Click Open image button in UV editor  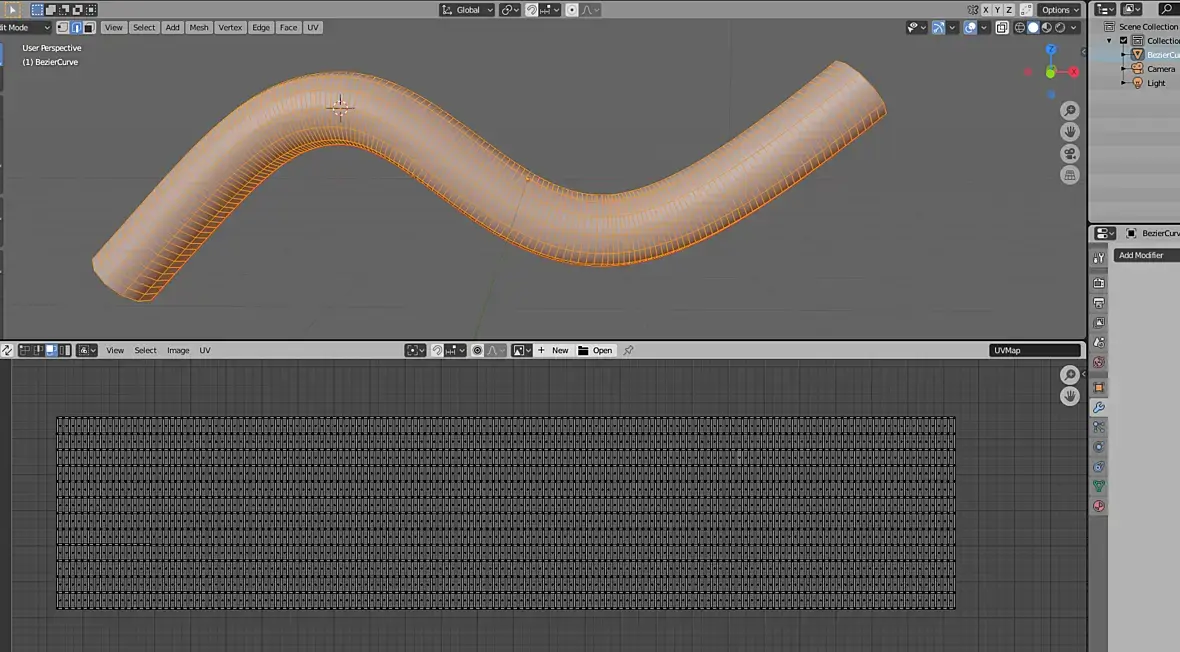tap(595, 350)
